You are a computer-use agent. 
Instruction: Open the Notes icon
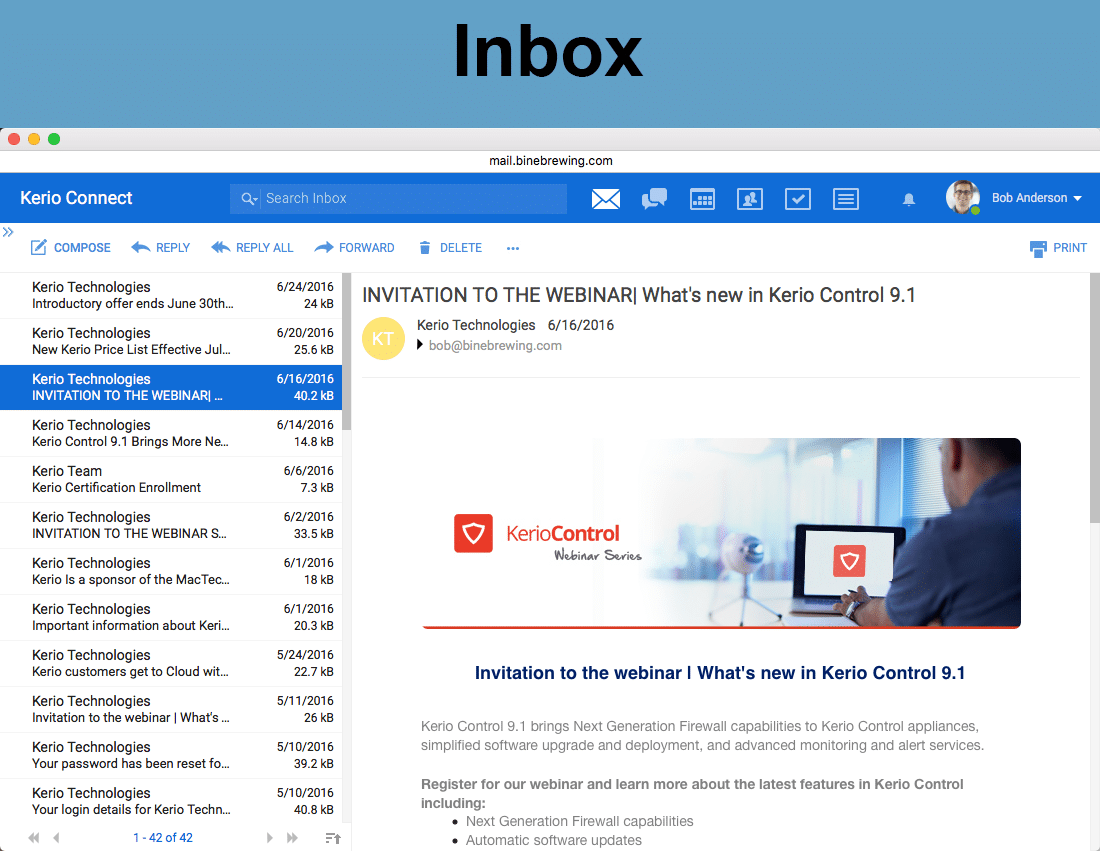pyautogui.click(x=845, y=199)
